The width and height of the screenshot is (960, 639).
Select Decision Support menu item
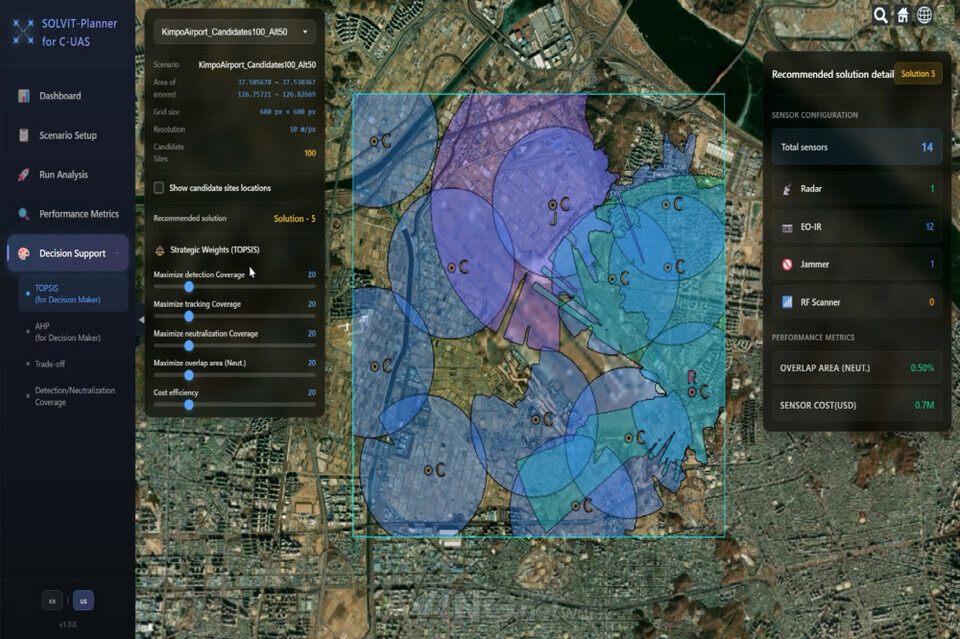[67, 253]
